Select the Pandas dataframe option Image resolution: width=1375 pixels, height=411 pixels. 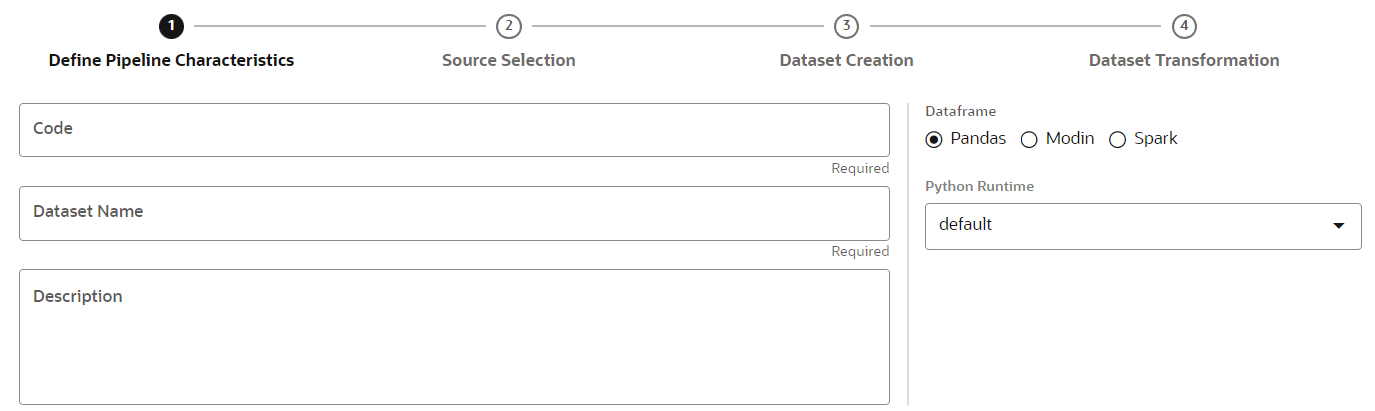tap(934, 139)
